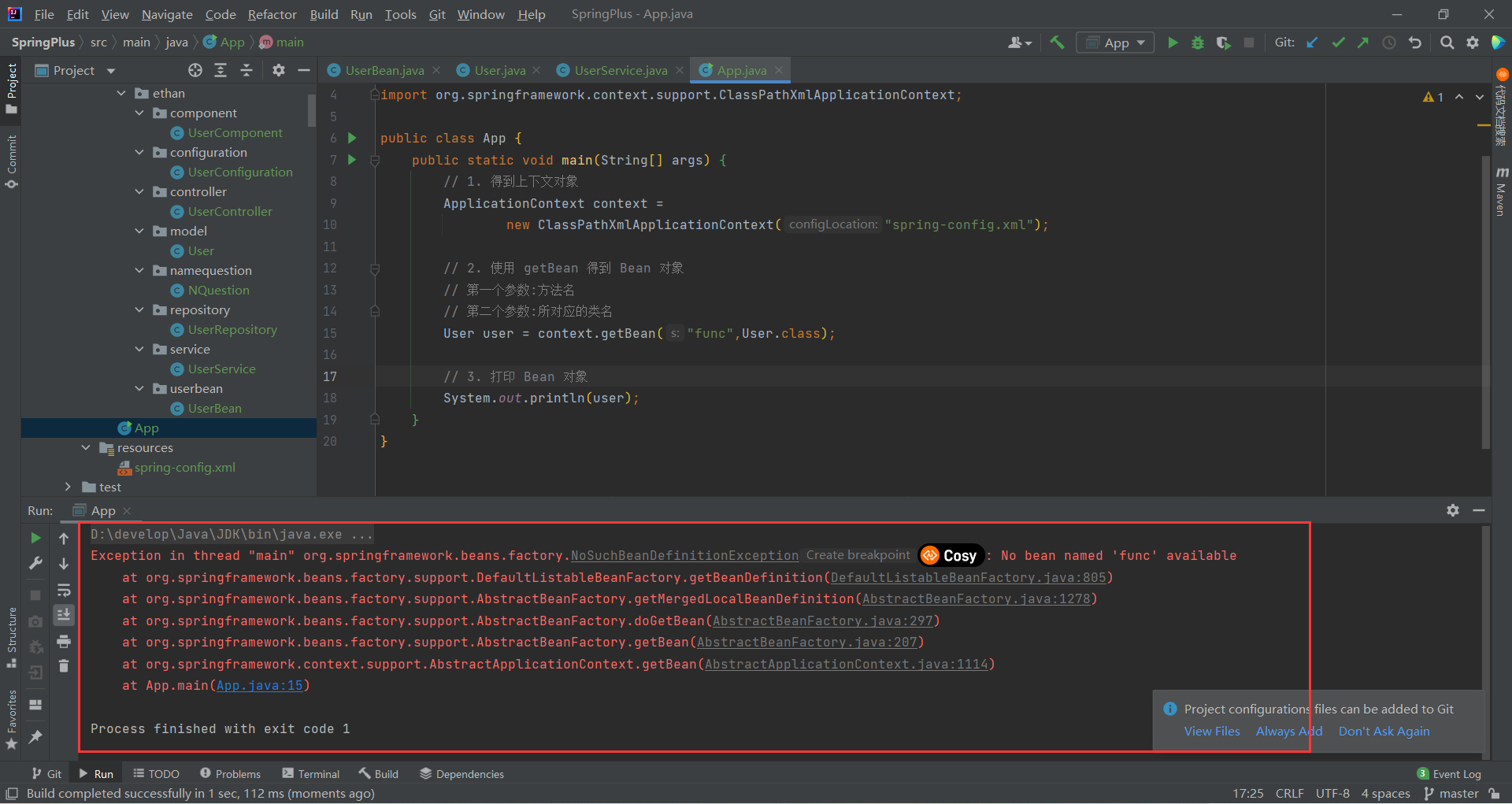Viewport: 1512px width, 804px height.
Task: Start Debug with the bug icon
Action: [1198, 43]
